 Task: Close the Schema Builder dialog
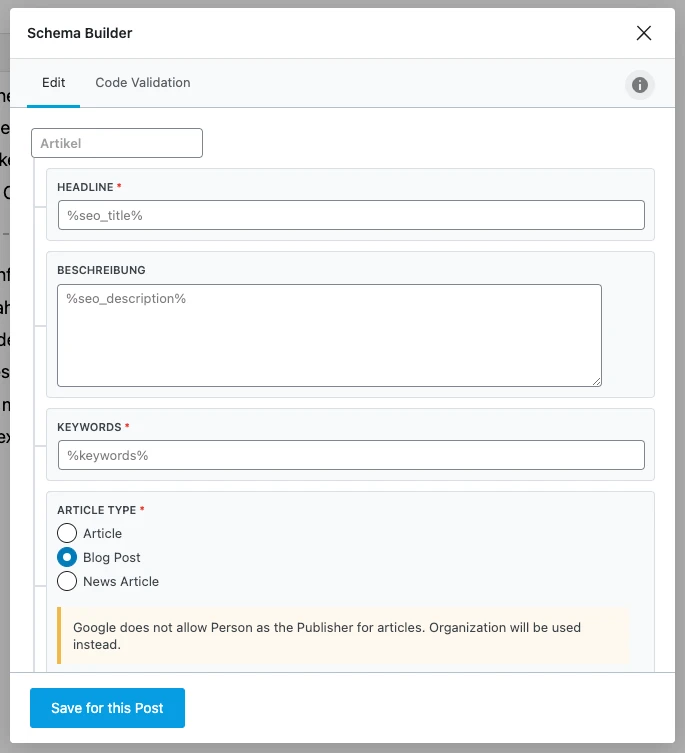click(x=644, y=33)
